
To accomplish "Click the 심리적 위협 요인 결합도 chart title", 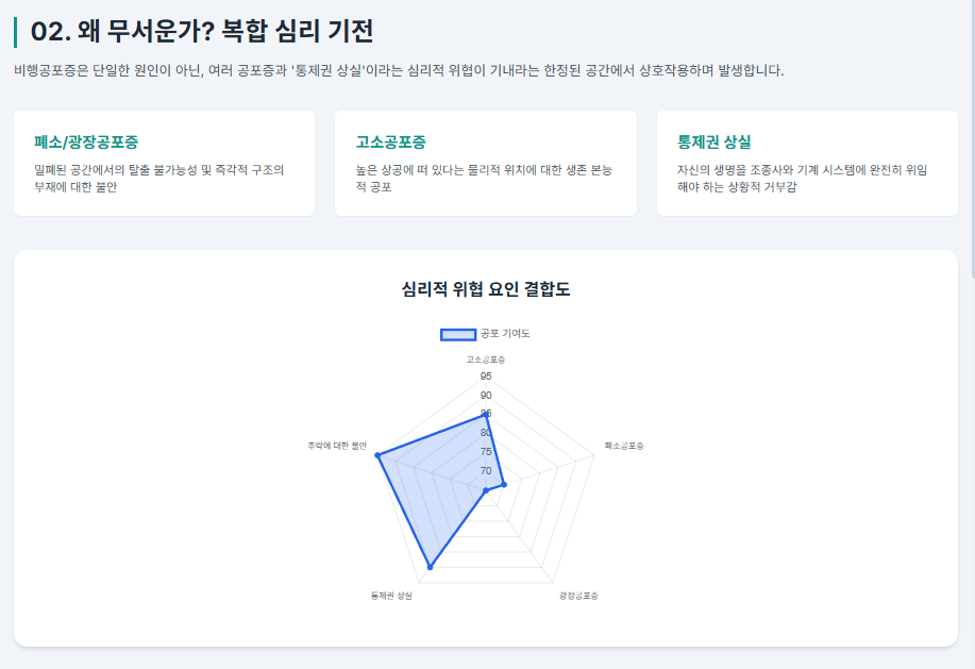I will click(486, 289).
